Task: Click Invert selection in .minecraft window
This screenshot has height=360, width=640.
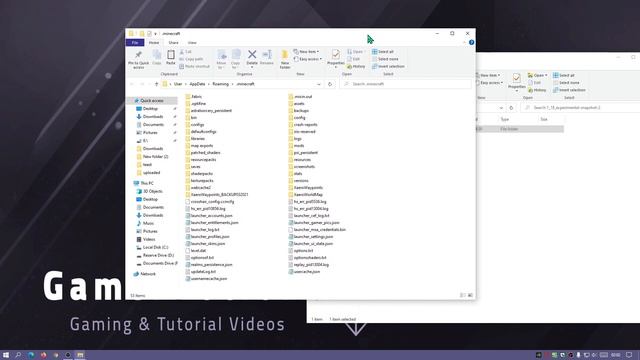Action: click(x=388, y=67)
